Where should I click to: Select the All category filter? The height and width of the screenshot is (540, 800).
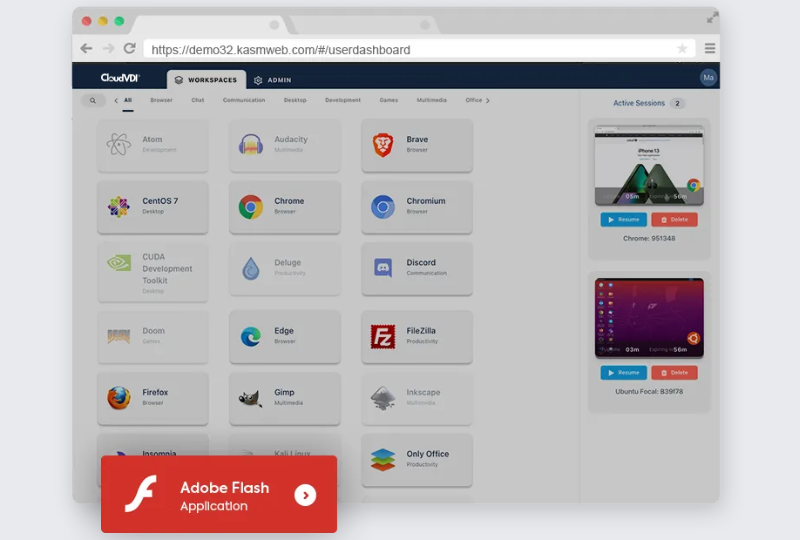[x=128, y=101]
